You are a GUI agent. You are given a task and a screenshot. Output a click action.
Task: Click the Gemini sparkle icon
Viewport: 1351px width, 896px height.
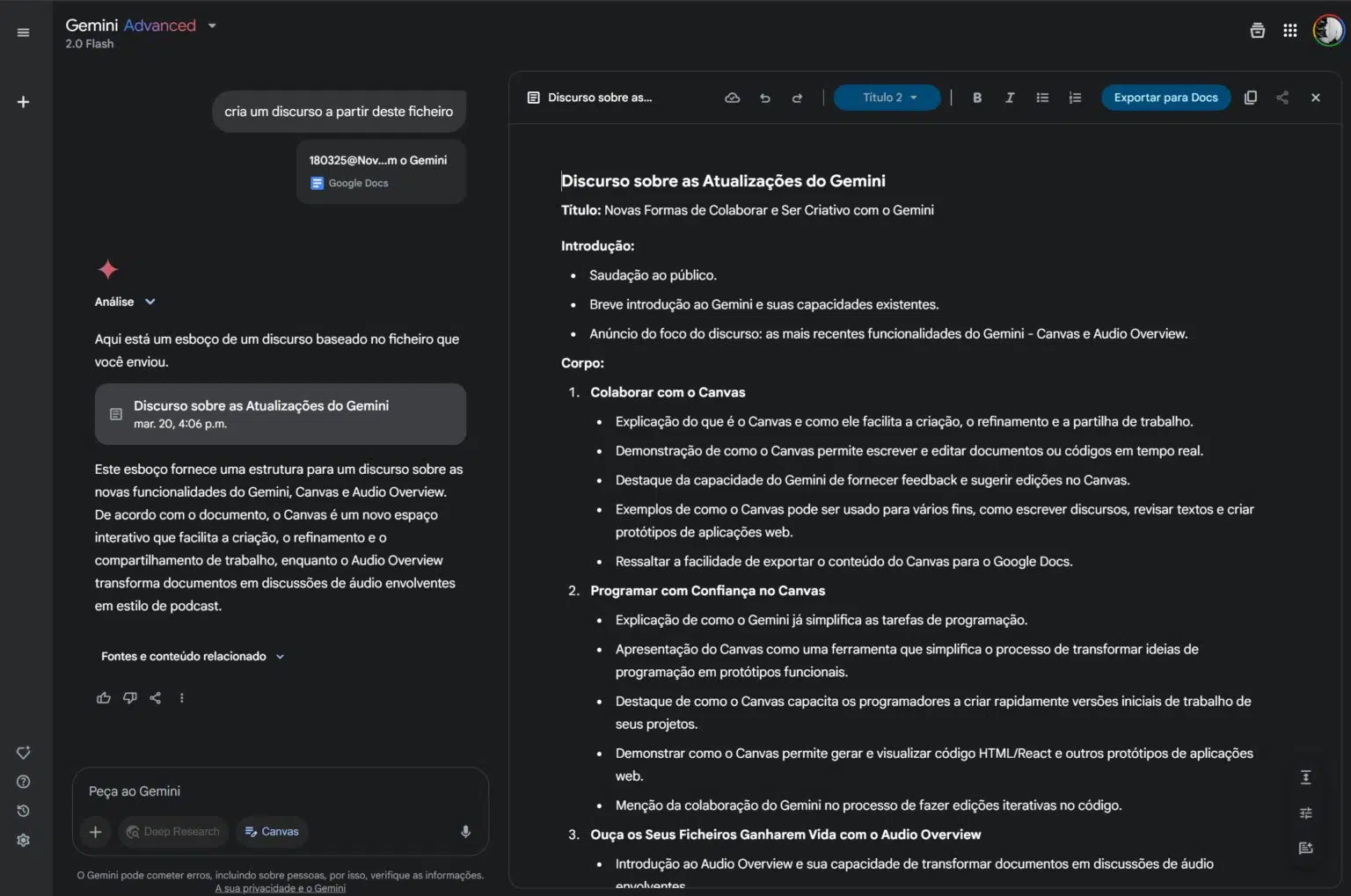108,269
